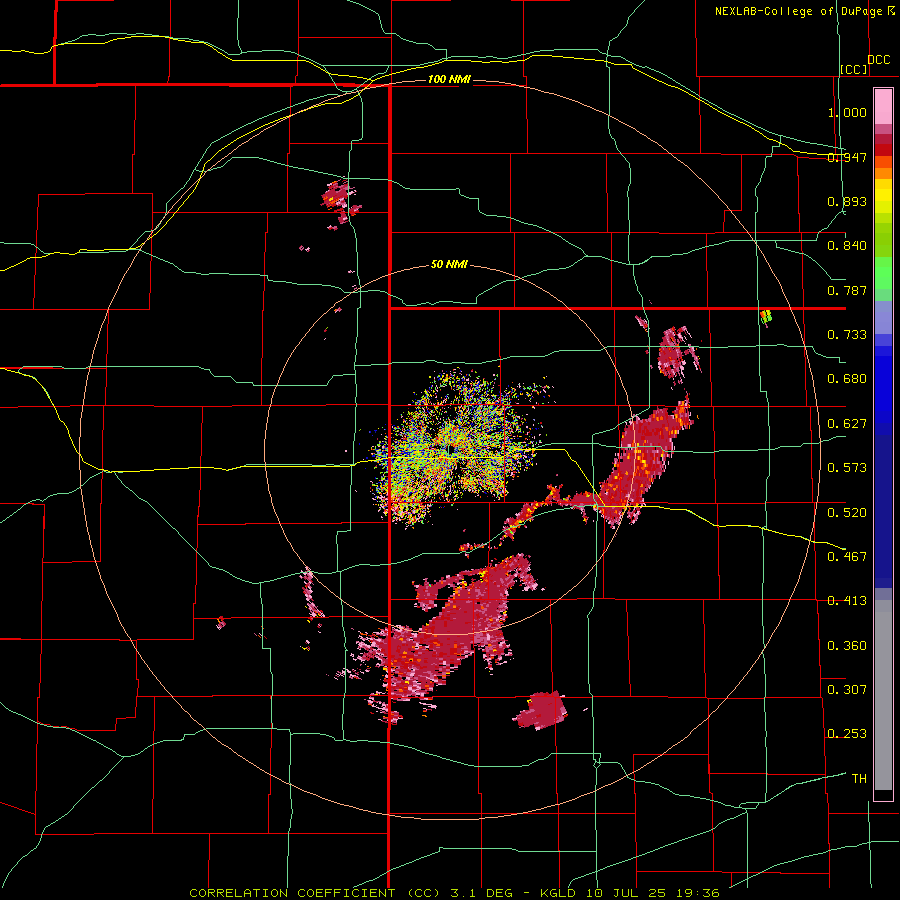The width and height of the screenshot is (900, 900).
Task: Click the Correlation Coefficient product title caption
Action: 454,893
